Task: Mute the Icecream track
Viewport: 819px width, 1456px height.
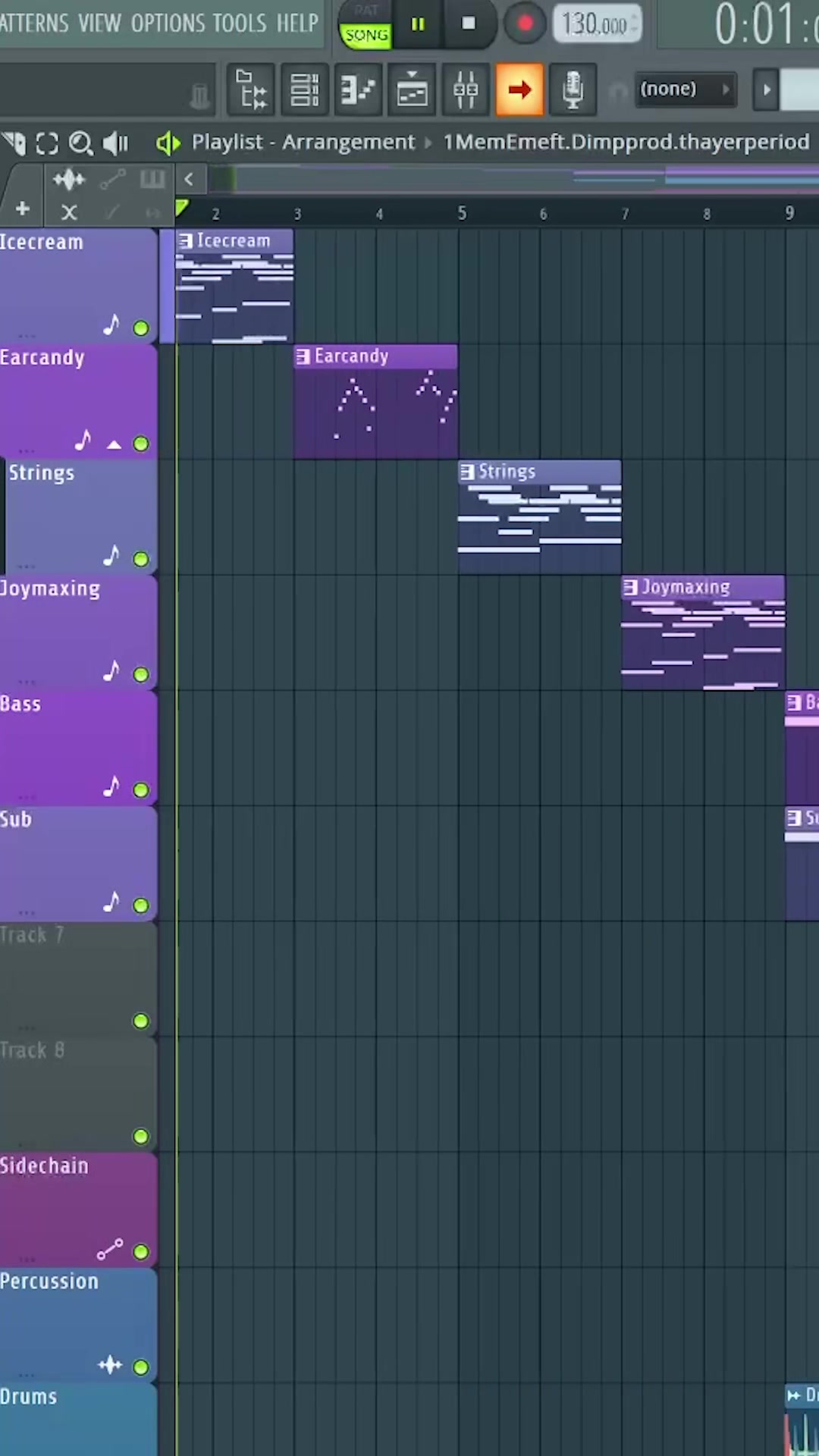Action: (x=140, y=328)
